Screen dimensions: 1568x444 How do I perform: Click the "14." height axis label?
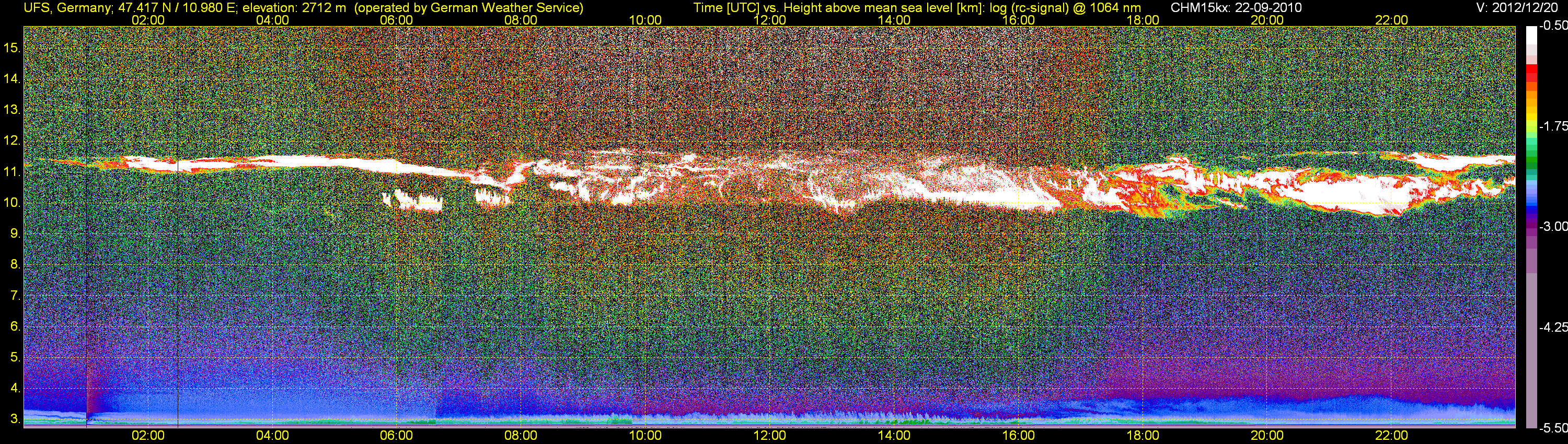12,78
